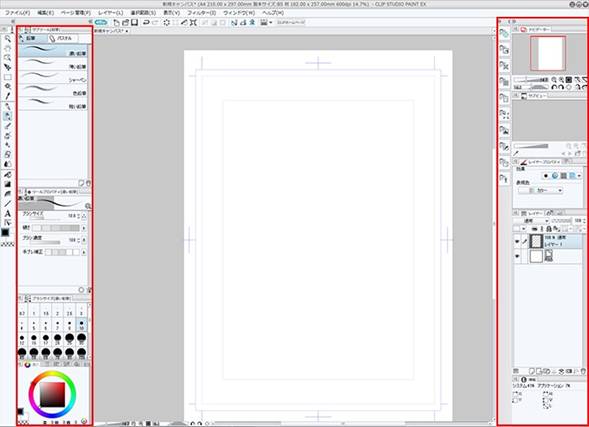
Task: Select the Auto select wand tool
Action: pos(8,87)
